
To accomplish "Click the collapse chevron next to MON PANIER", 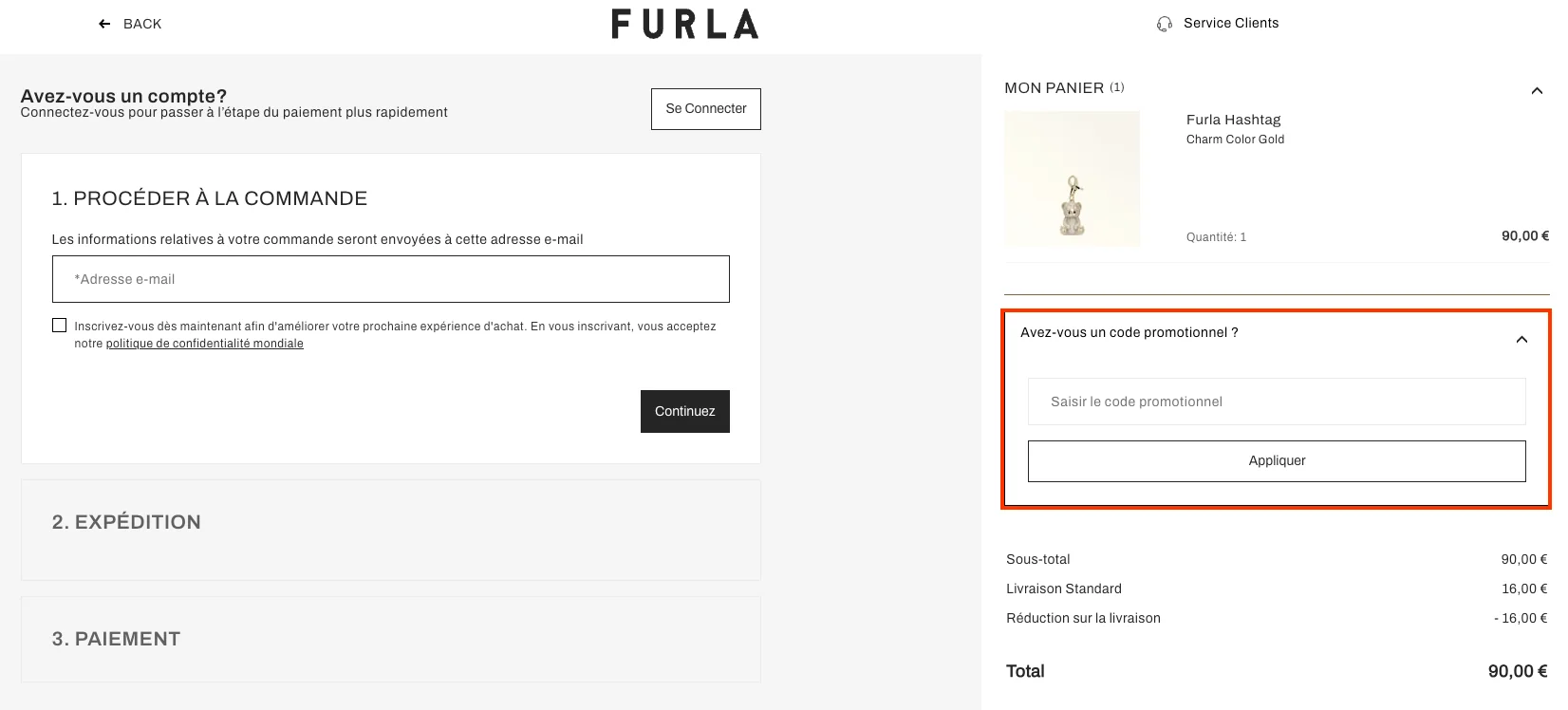I will [1537, 91].
